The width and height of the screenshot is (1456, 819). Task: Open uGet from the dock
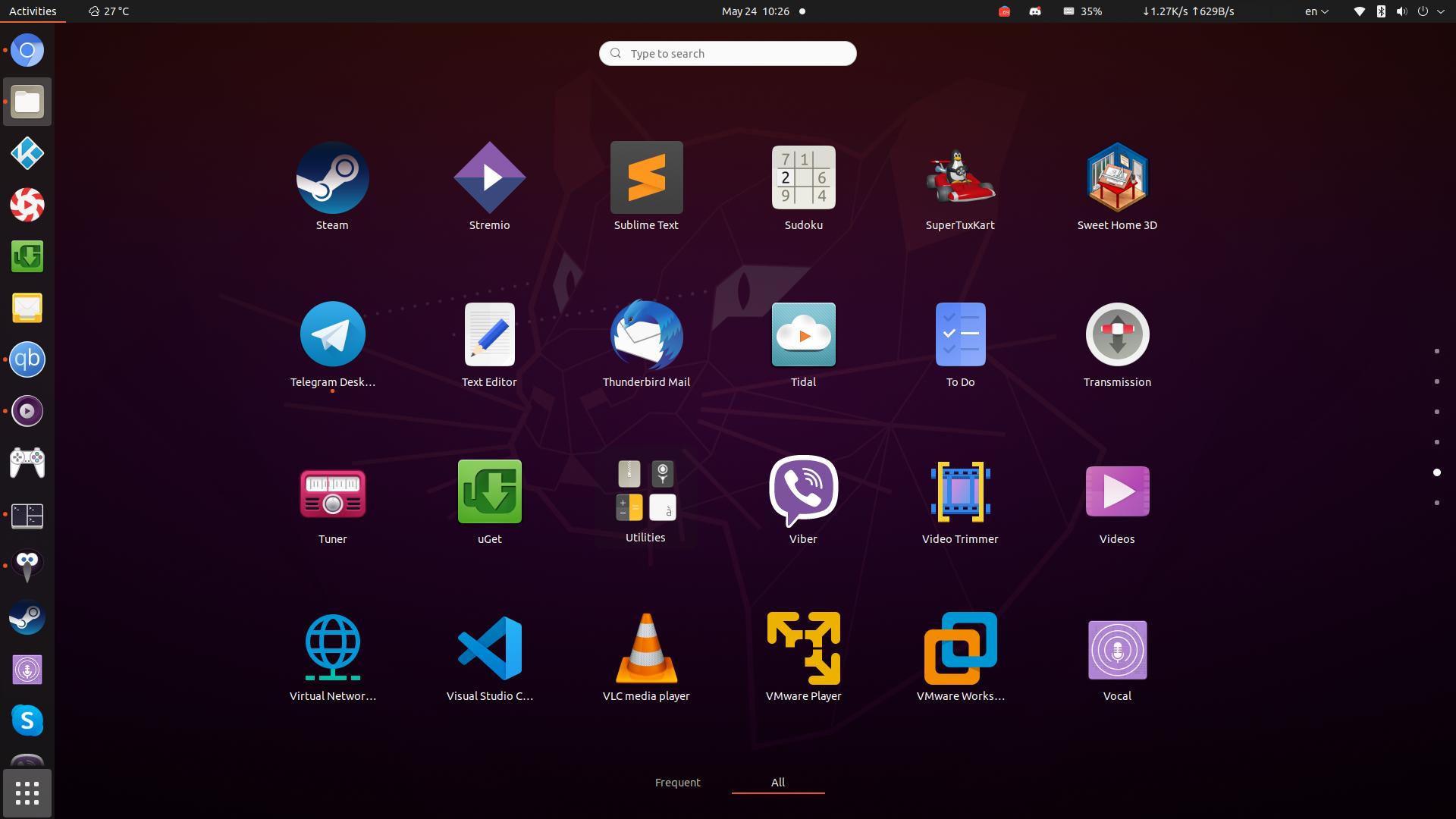pos(27,256)
